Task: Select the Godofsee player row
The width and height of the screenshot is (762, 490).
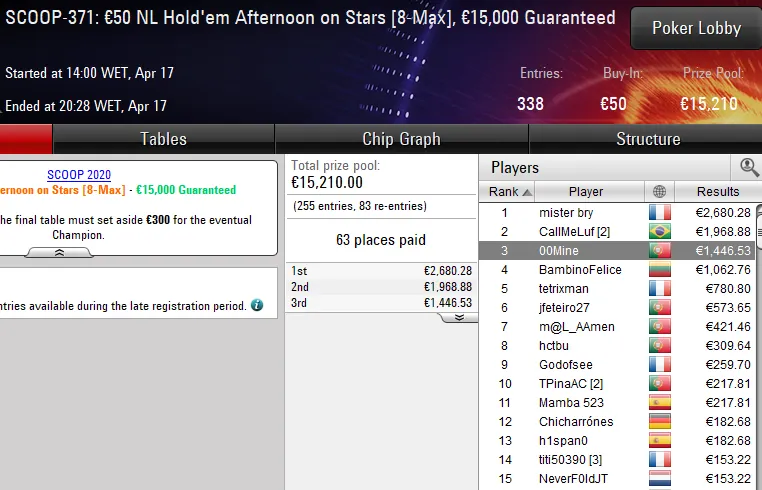Action: pos(565,365)
